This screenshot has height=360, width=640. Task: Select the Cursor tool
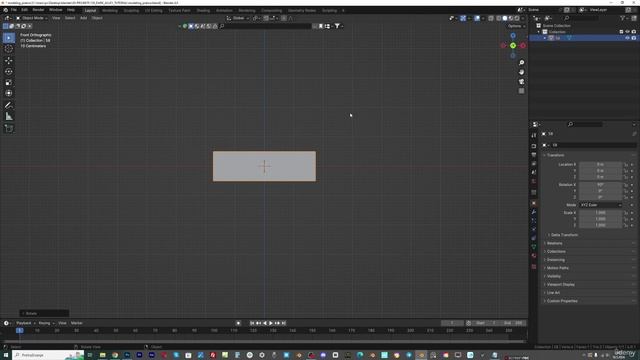click(x=9, y=49)
